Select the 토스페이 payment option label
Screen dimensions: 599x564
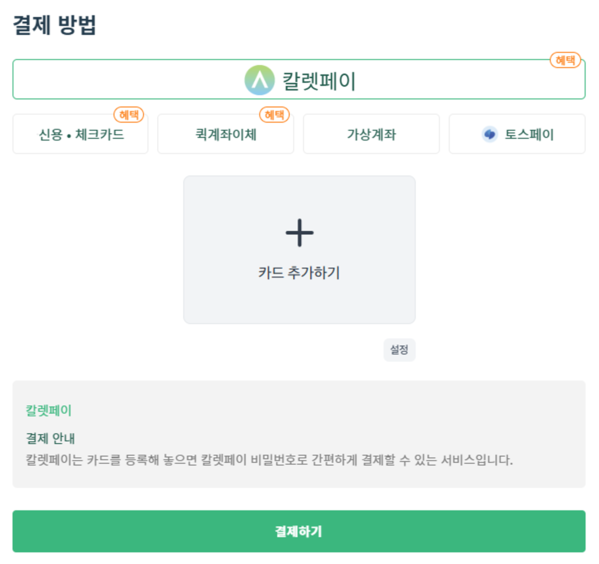pyautogui.click(x=529, y=135)
